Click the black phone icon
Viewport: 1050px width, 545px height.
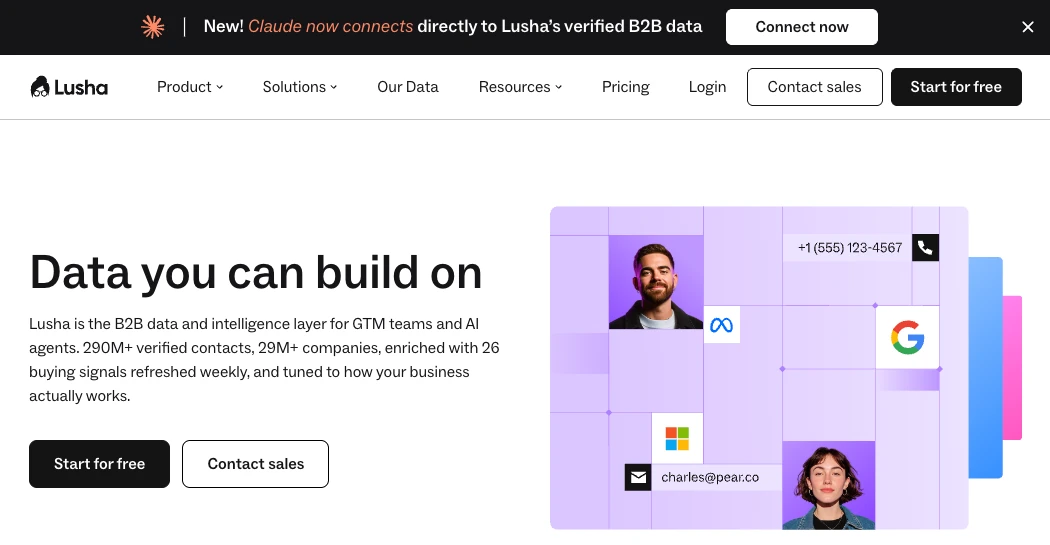[x=925, y=248]
